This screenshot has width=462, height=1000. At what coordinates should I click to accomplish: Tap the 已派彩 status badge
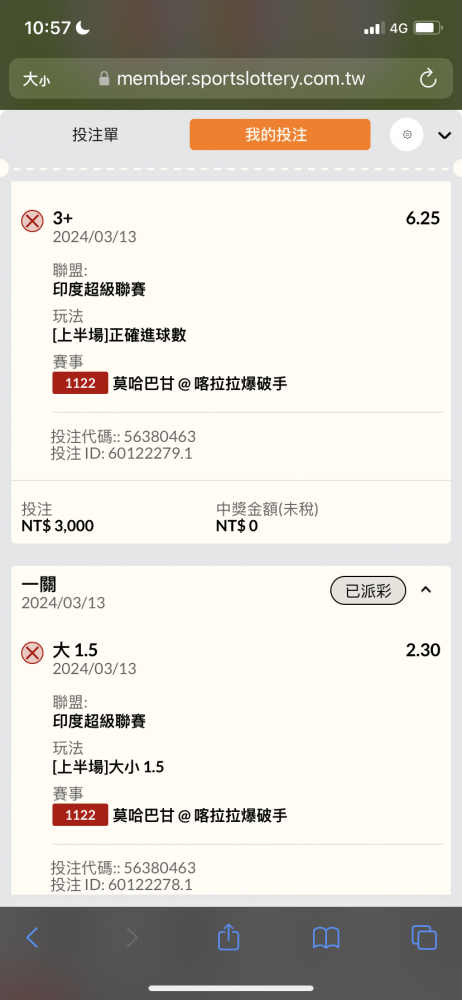[368, 591]
